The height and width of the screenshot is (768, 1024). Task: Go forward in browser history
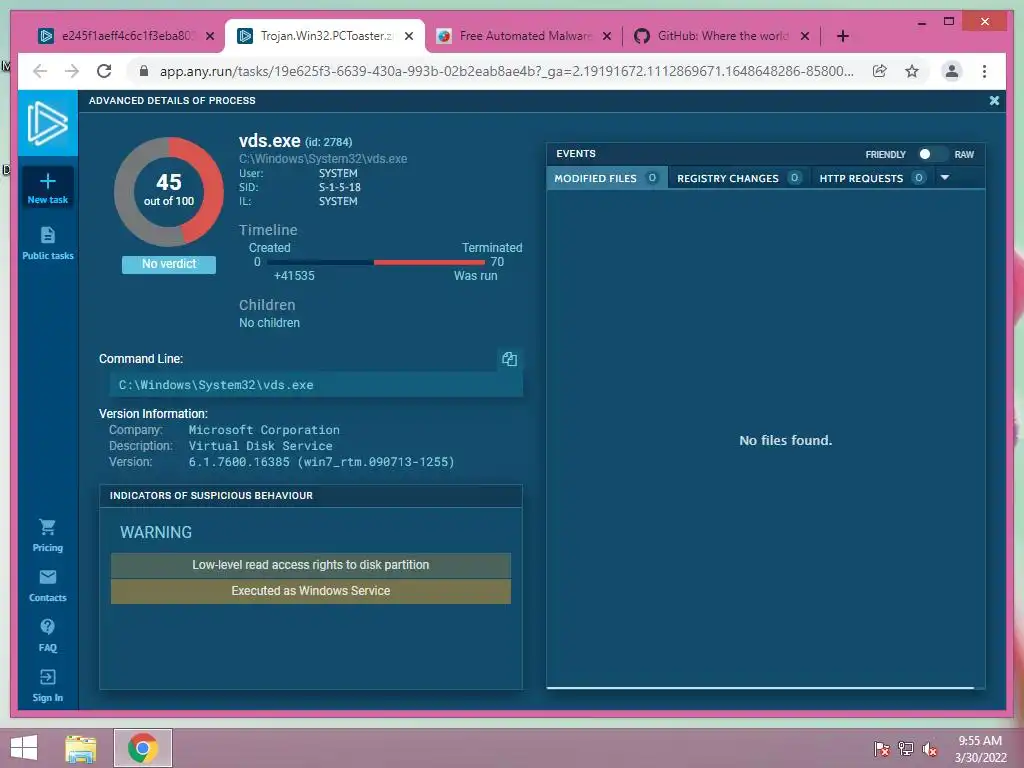[72, 71]
